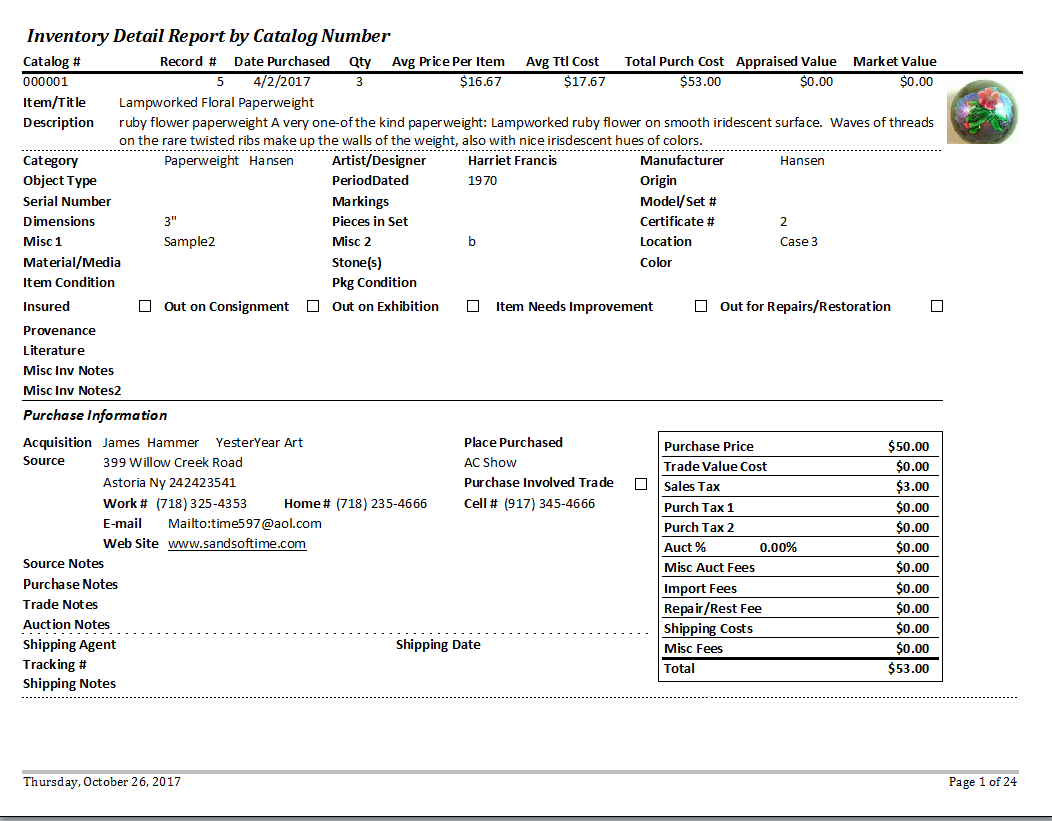Click the Mailto:time597@aol.com email address

(x=245, y=524)
